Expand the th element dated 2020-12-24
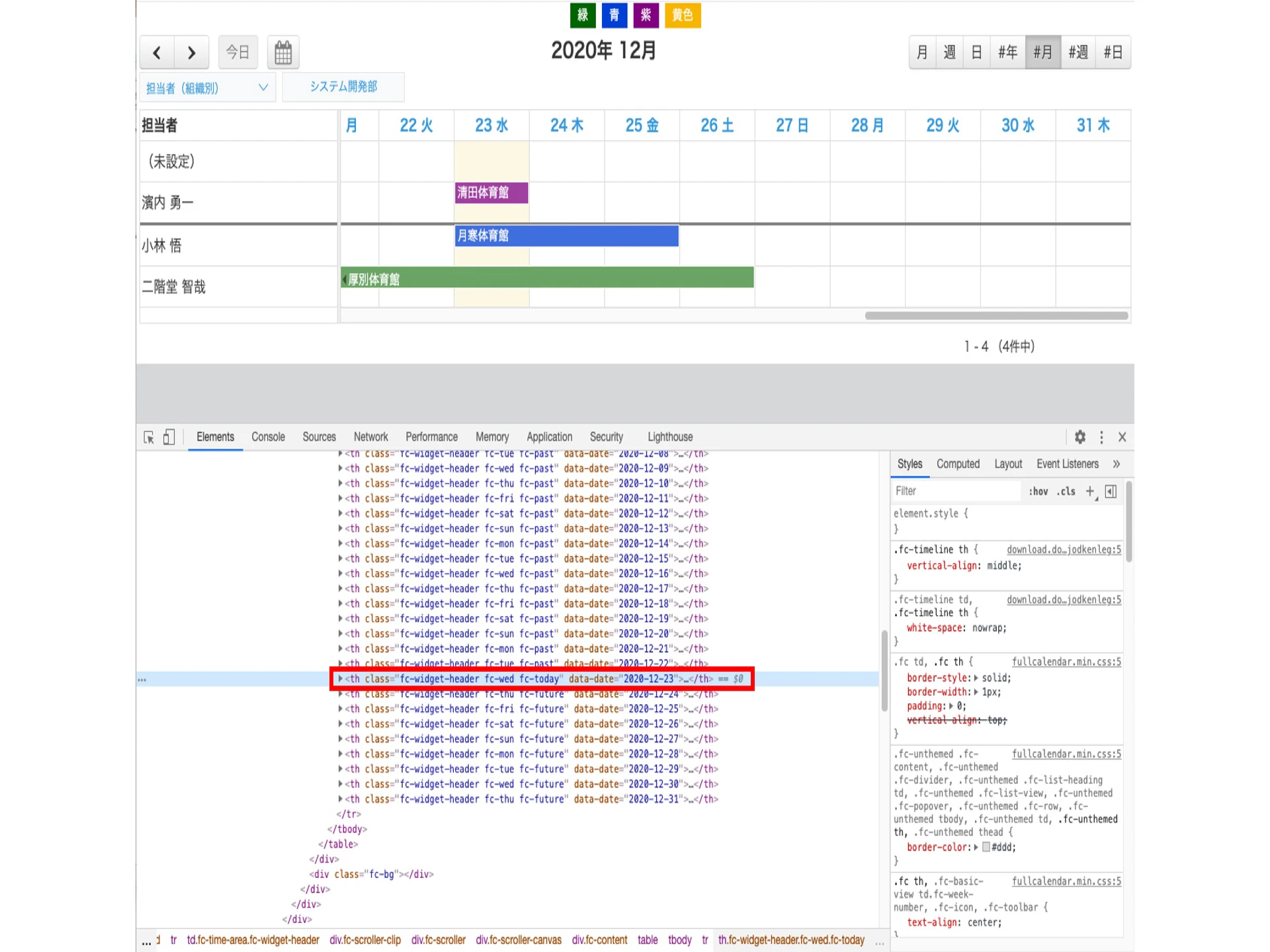The width and height of the screenshot is (1270, 952). (x=341, y=694)
